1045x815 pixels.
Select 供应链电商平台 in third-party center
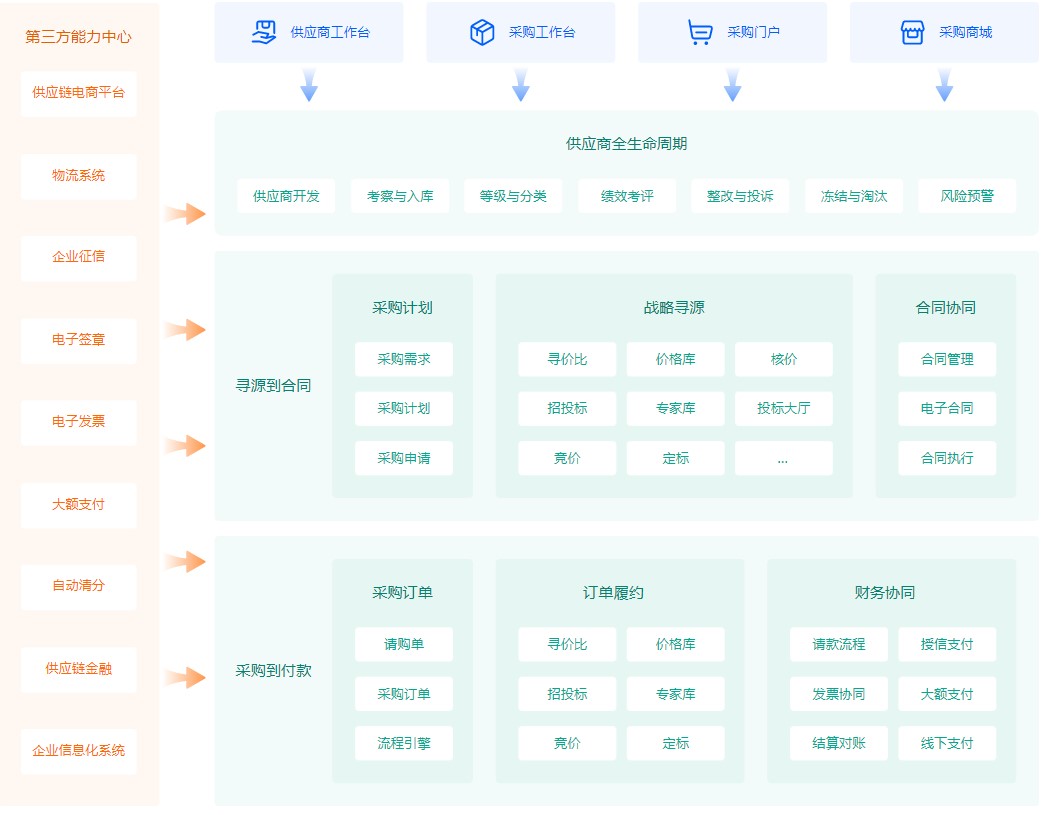coord(79,93)
